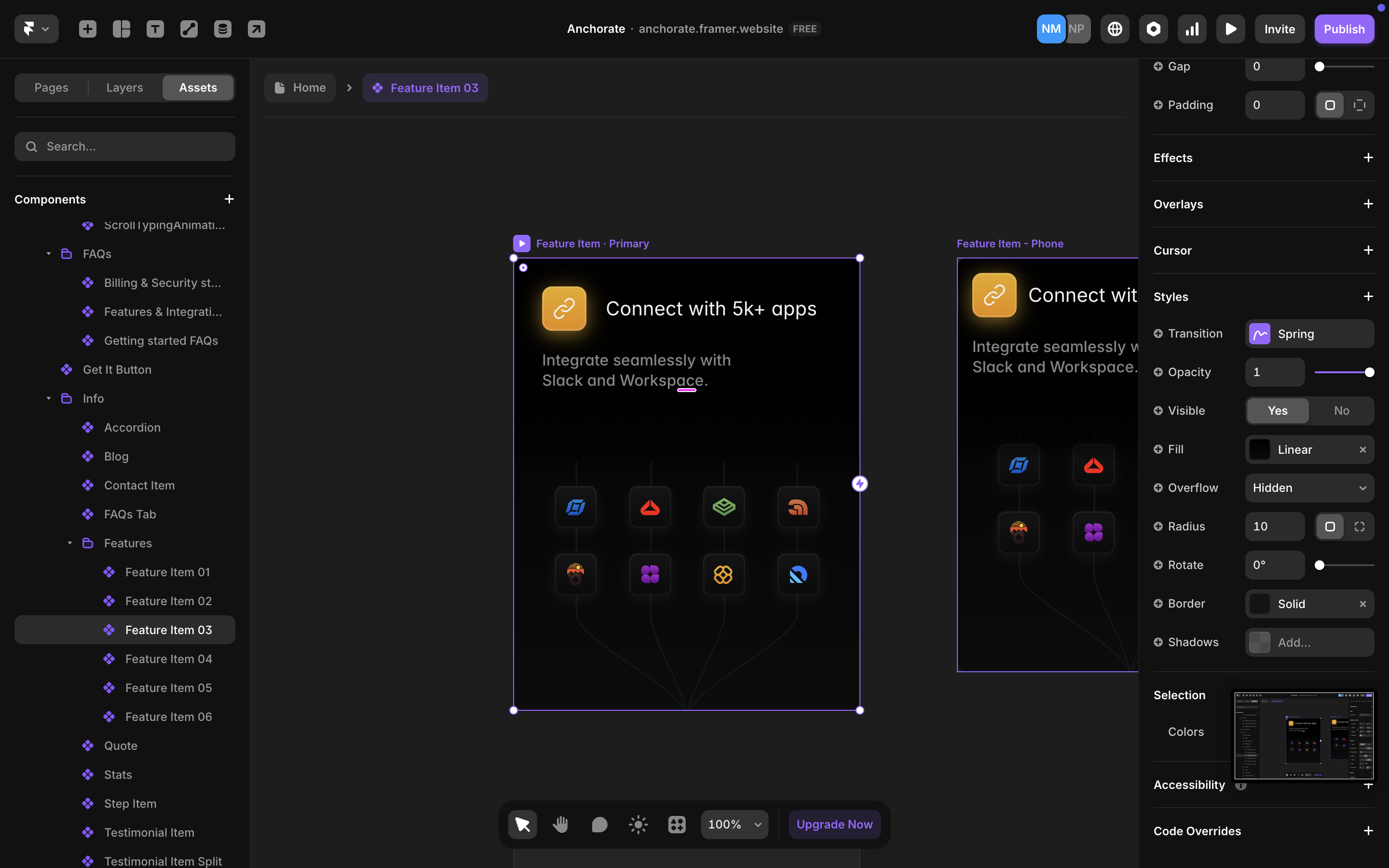Click the Preview play button
Image resolution: width=1389 pixels, height=868 pixels.
[1230, 29]
